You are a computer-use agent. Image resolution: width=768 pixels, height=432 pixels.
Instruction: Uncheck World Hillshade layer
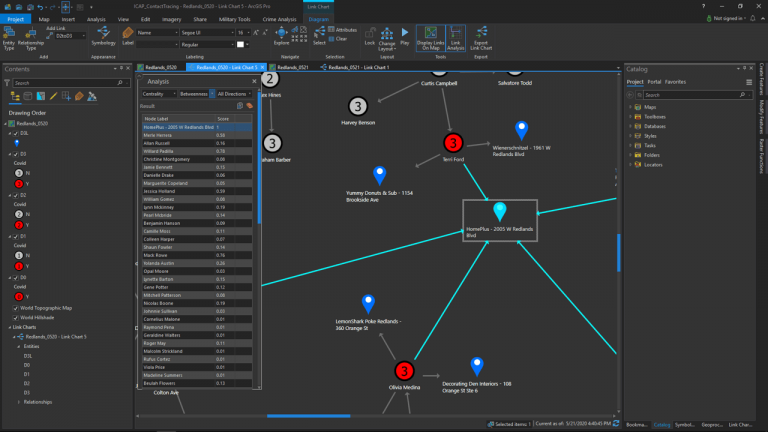(x=16, y=317)
